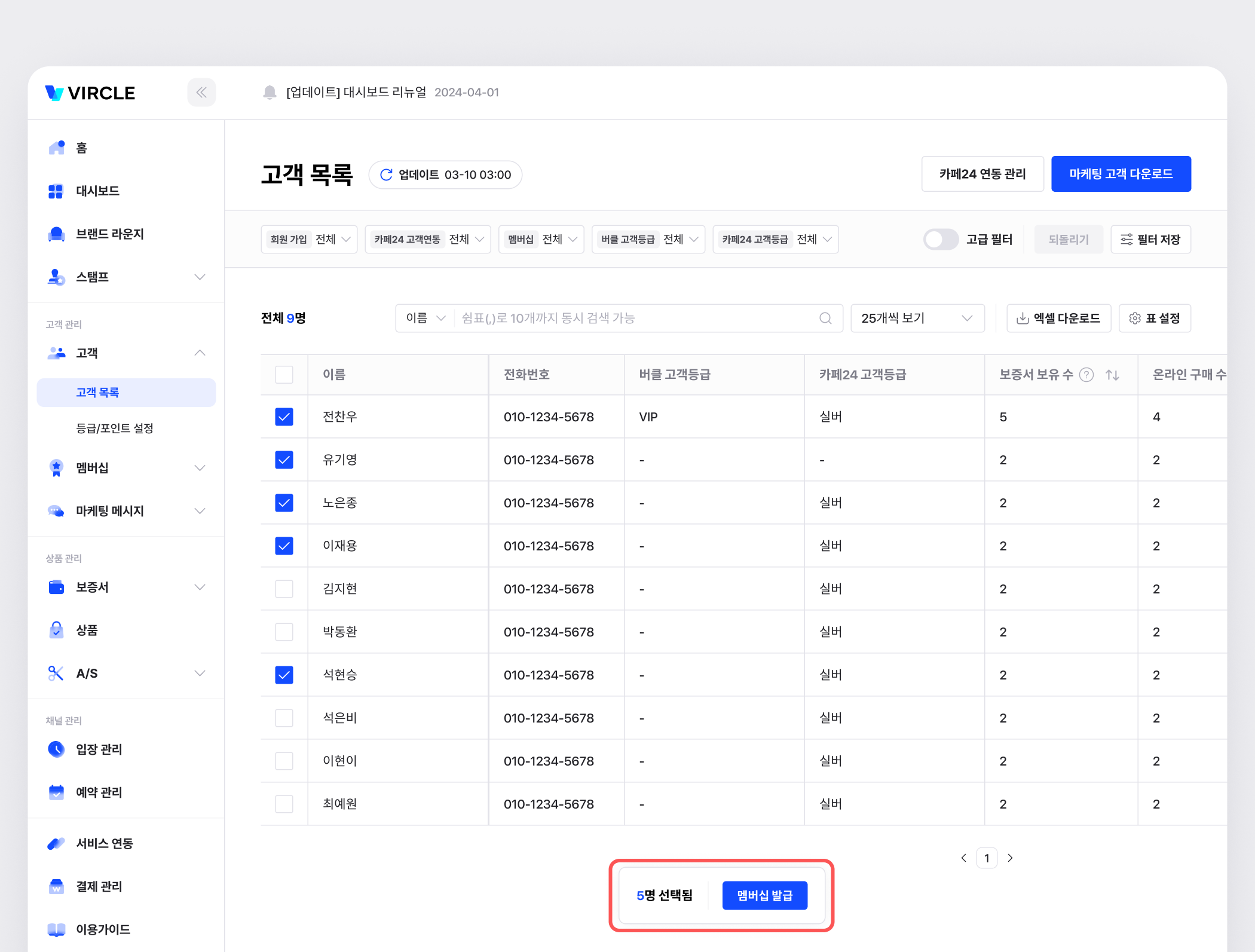This screenshot has height=952, width=1255.
Task: Tick the select-all header checkbox
Action: 284,375
